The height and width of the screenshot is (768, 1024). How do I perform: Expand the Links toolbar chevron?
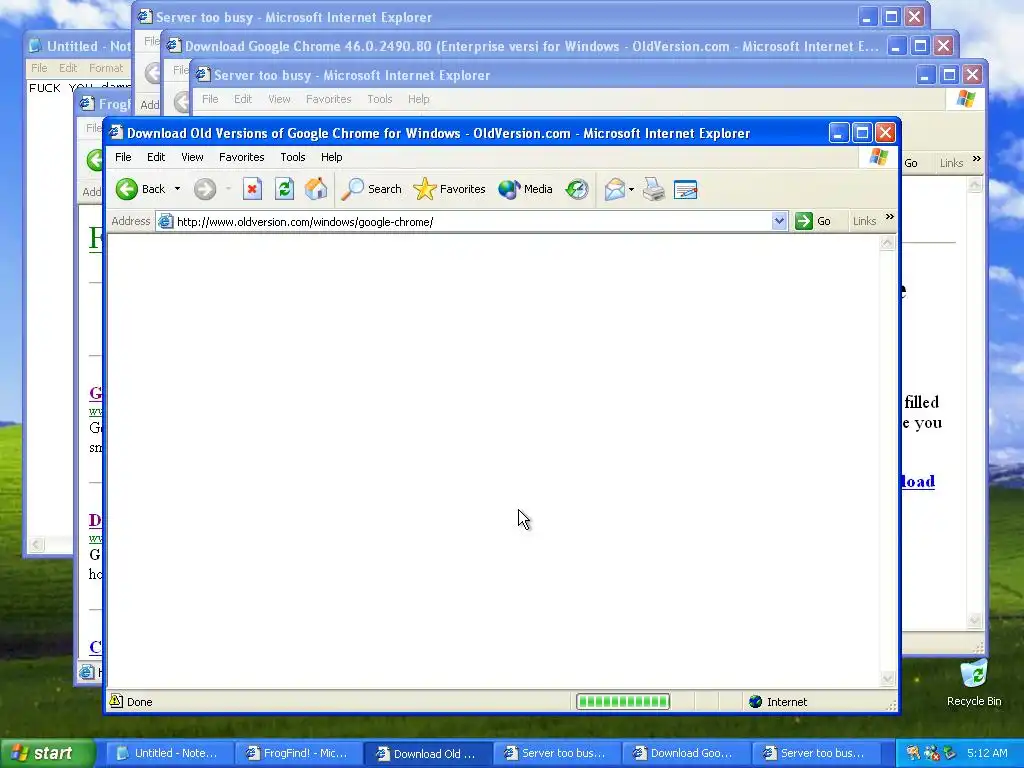tap(889, 217)
